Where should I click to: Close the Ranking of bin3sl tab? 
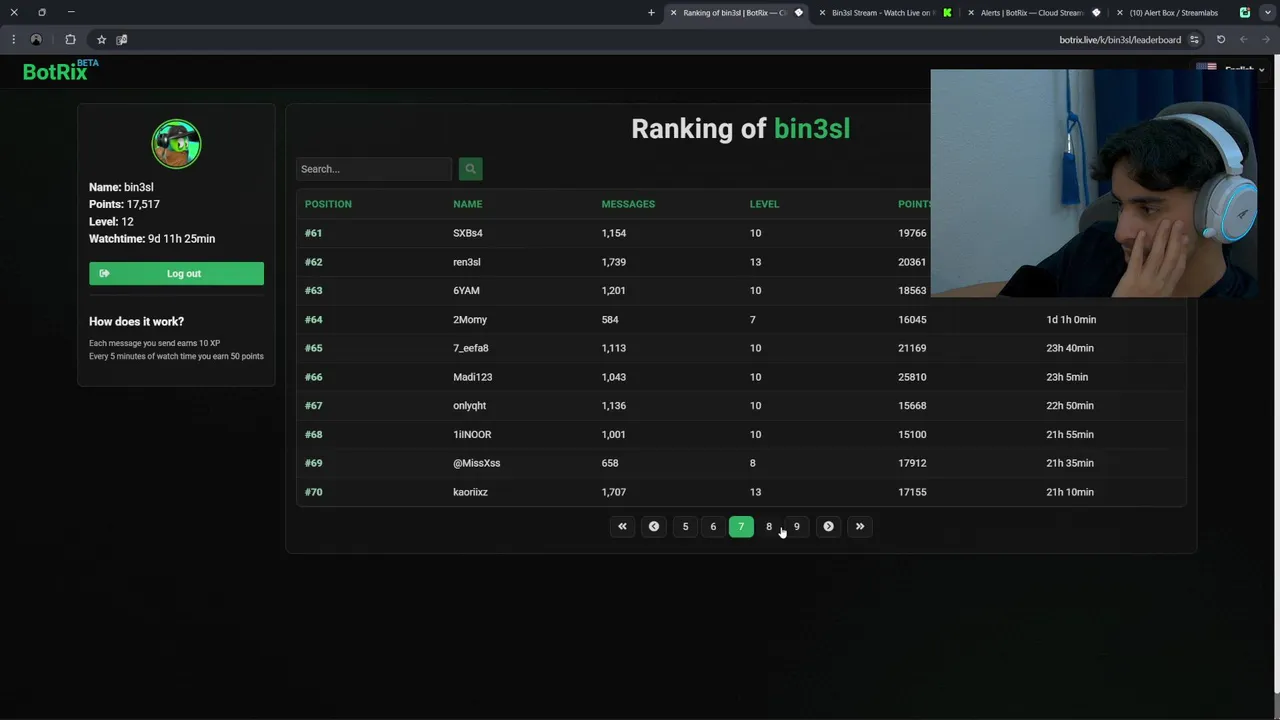(673, 13)
